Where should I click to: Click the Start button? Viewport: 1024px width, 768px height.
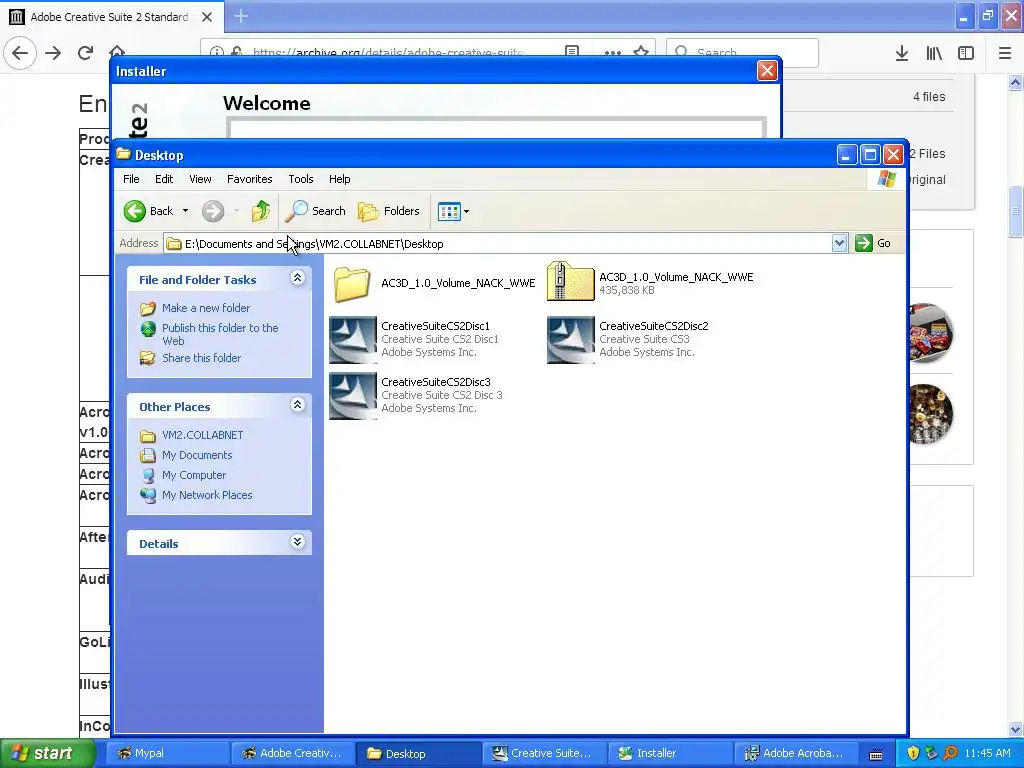point(47,753)
